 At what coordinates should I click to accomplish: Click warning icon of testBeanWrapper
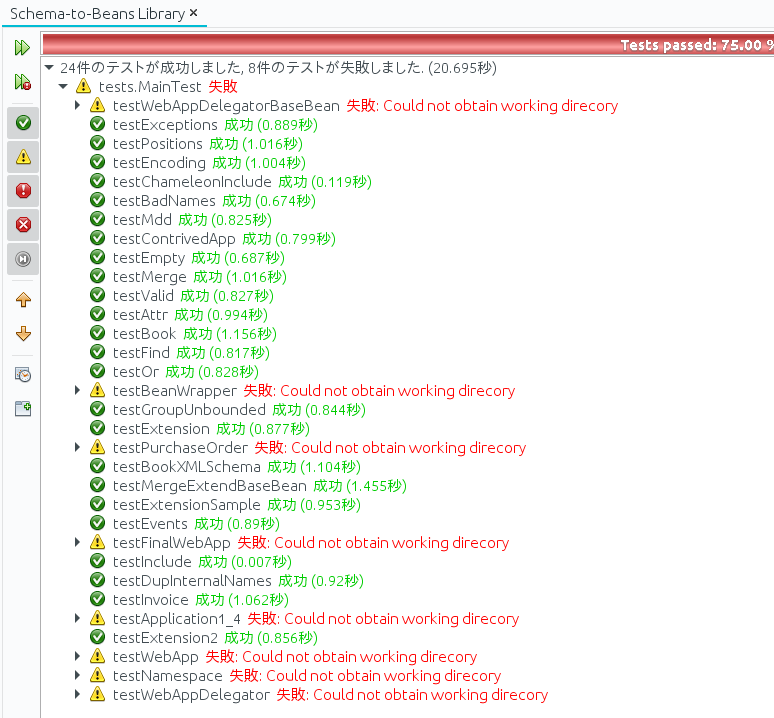point(98,390)
